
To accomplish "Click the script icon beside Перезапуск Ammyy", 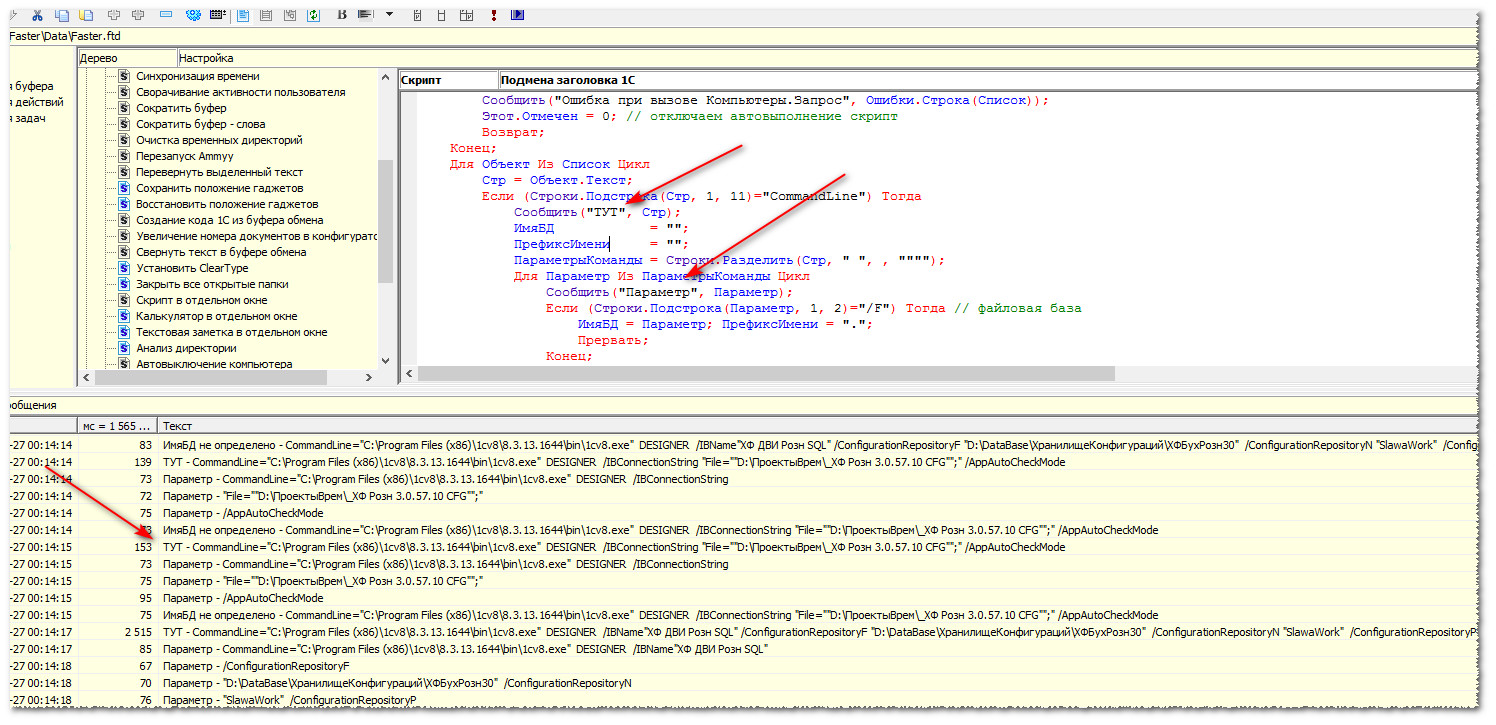I will (124, 156).
